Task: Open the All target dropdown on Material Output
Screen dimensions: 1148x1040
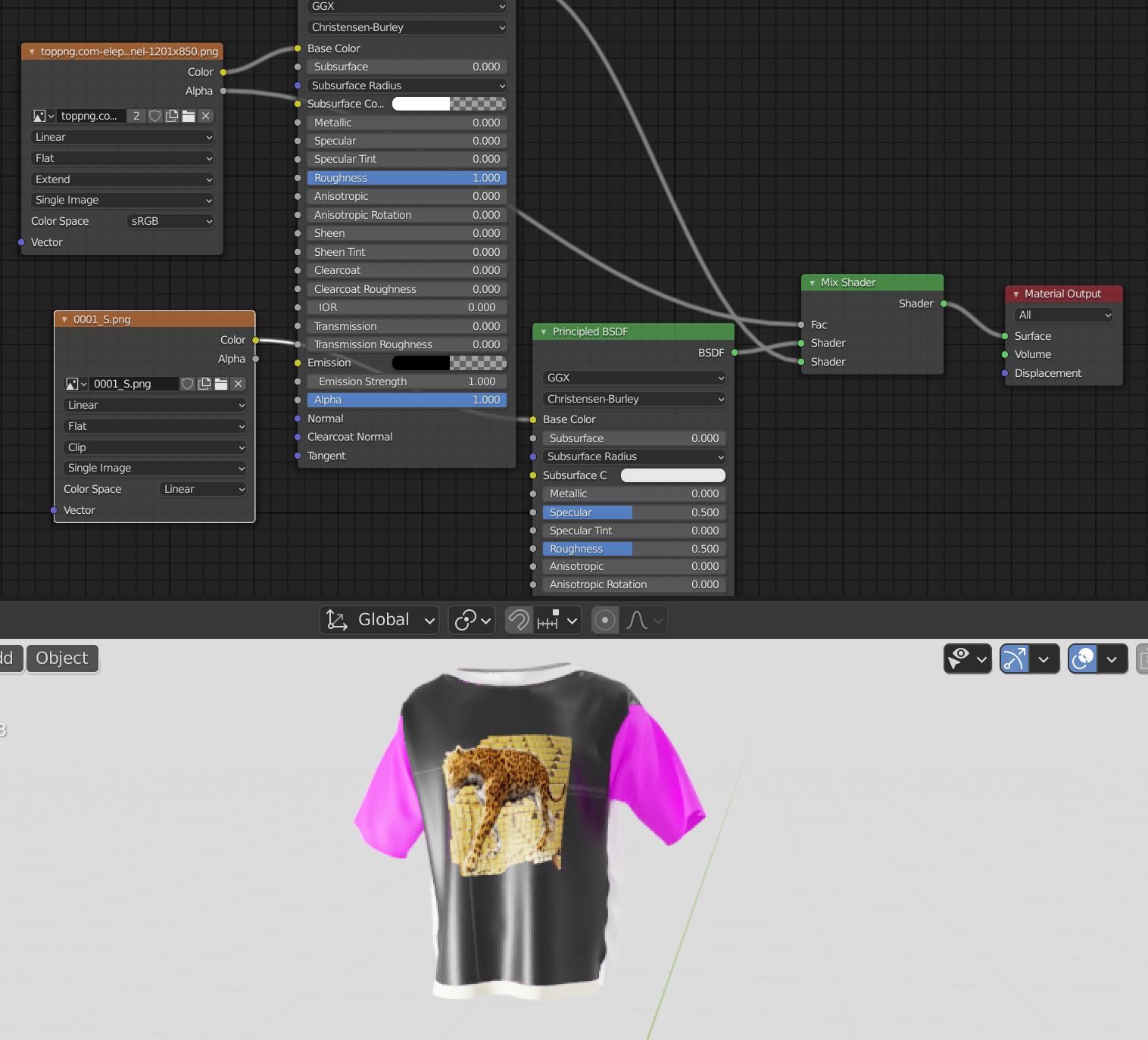Action: coord(1064,315)
